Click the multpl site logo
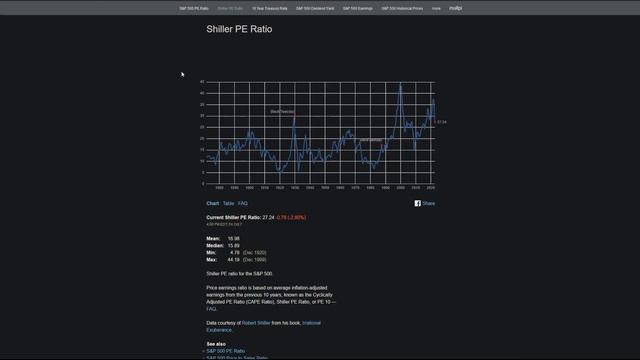640x360 pixels. click(x=456, y=8)
